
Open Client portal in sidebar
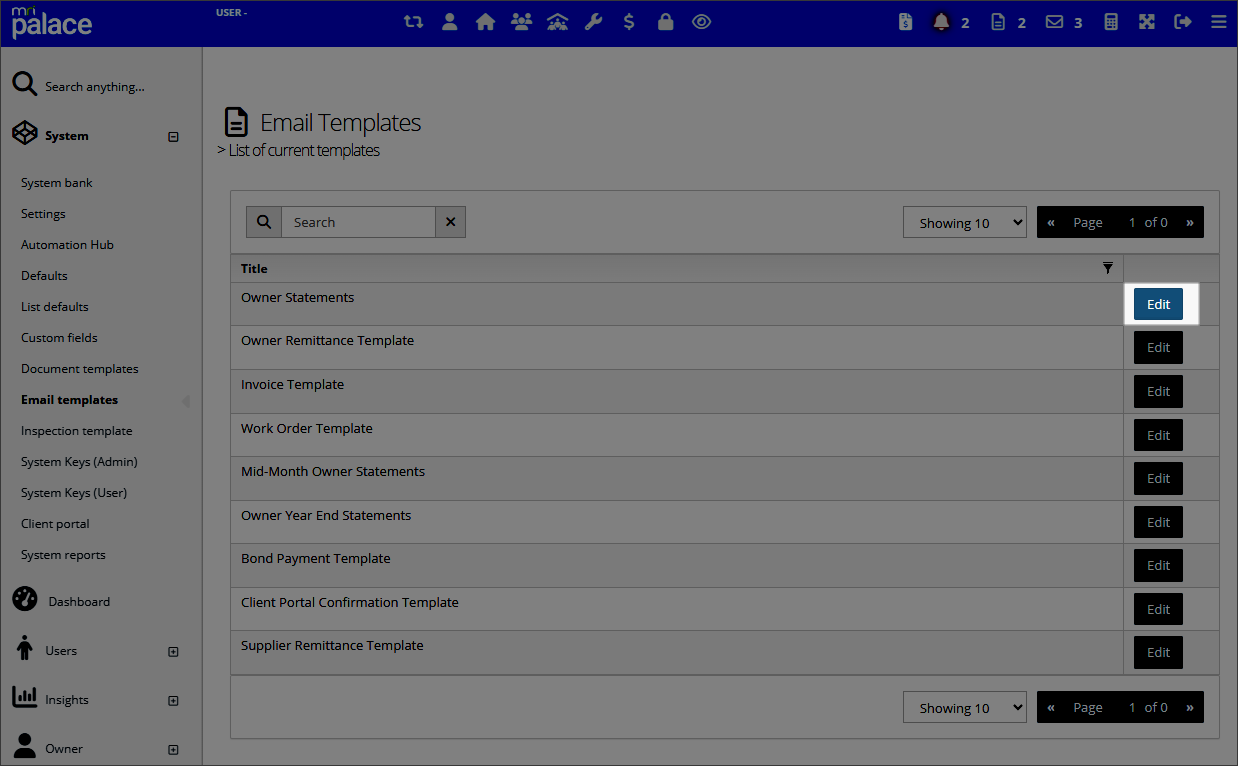(x=55, y=524)
